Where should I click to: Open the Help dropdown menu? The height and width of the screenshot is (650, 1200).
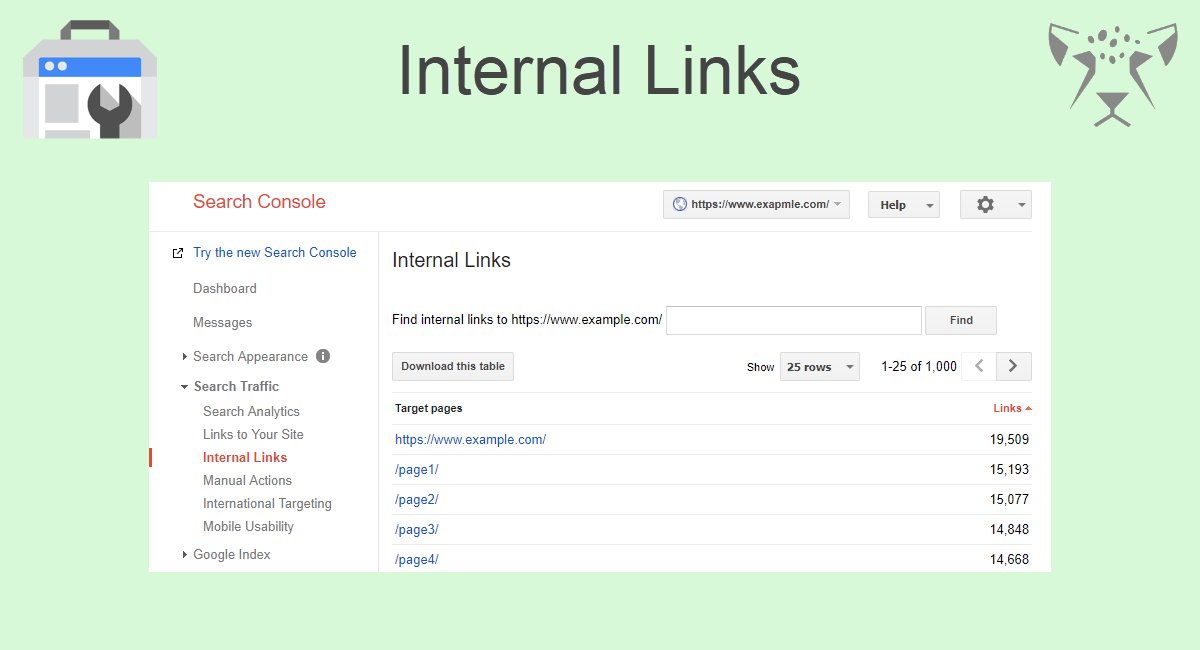point(904,205)
